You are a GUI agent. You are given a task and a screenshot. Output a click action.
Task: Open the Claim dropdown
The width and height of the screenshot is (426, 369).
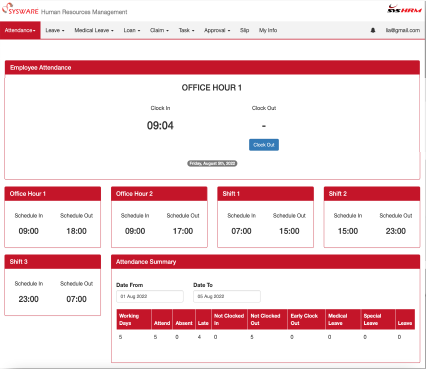(x=159, y=30)
